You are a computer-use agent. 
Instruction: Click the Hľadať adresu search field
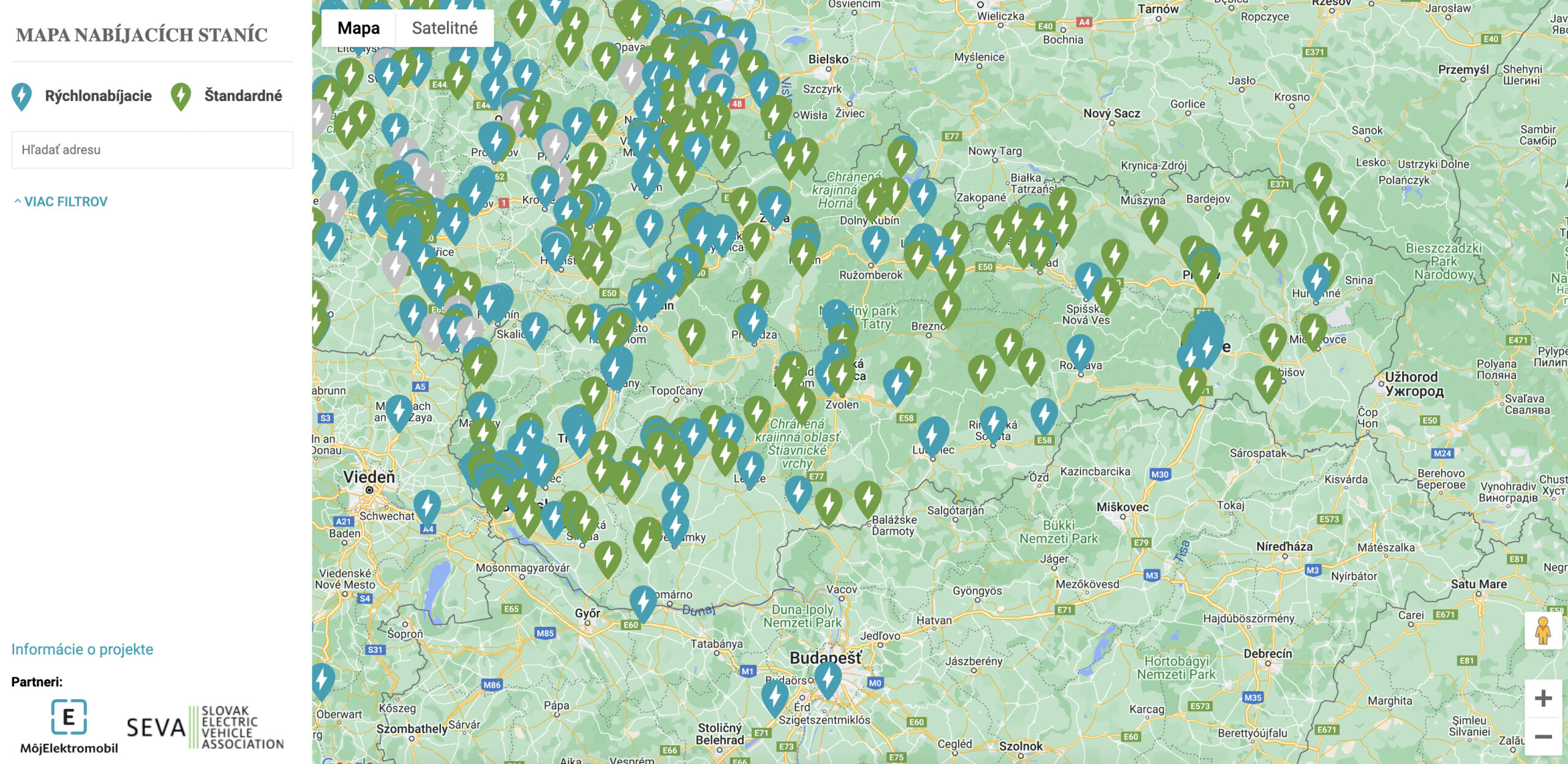click(152, 149)
